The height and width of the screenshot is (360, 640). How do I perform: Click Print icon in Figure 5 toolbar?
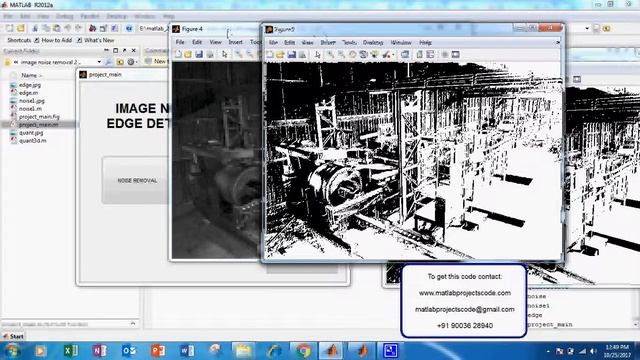[x=302, y=54]
